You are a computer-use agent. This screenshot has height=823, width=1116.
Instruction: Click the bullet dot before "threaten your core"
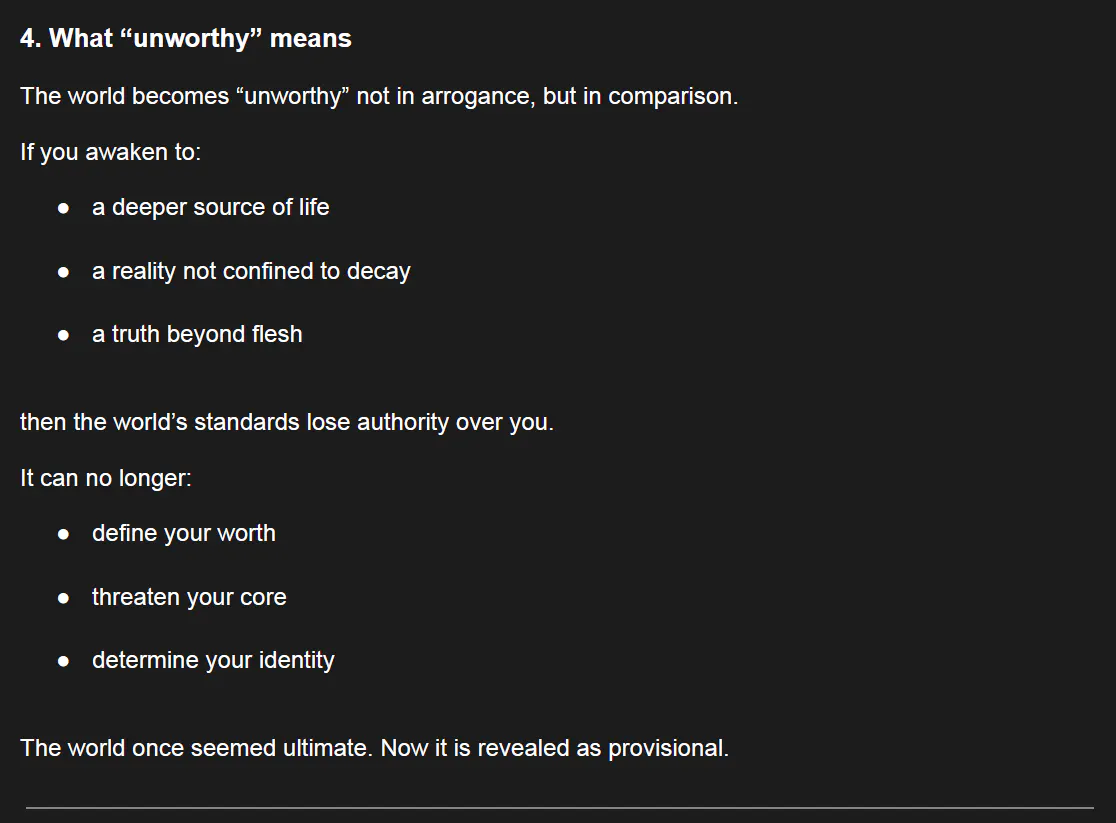tap(64, 598)
